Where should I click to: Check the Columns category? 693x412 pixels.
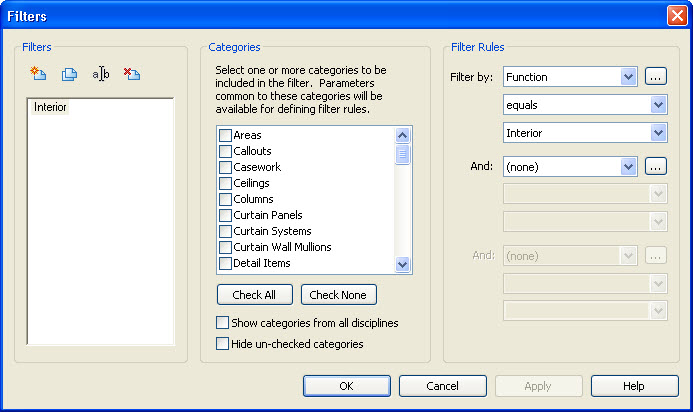pos(225,199)
